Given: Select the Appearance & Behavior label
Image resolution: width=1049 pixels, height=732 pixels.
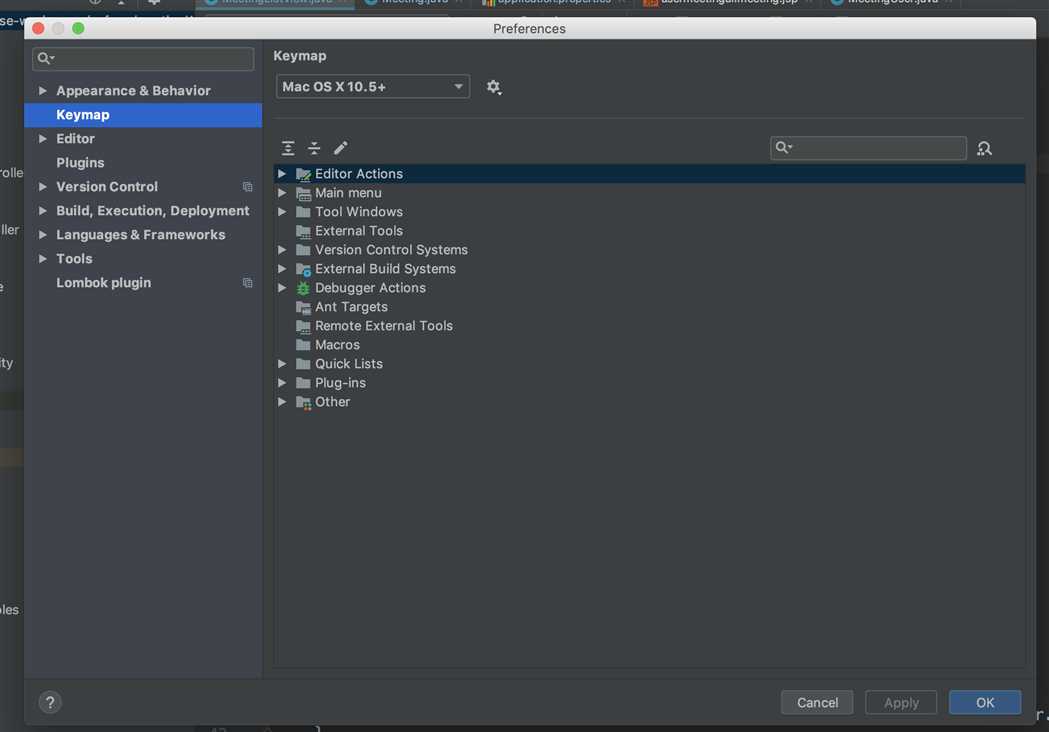Looking at the screenshot, I should [133, 90].
